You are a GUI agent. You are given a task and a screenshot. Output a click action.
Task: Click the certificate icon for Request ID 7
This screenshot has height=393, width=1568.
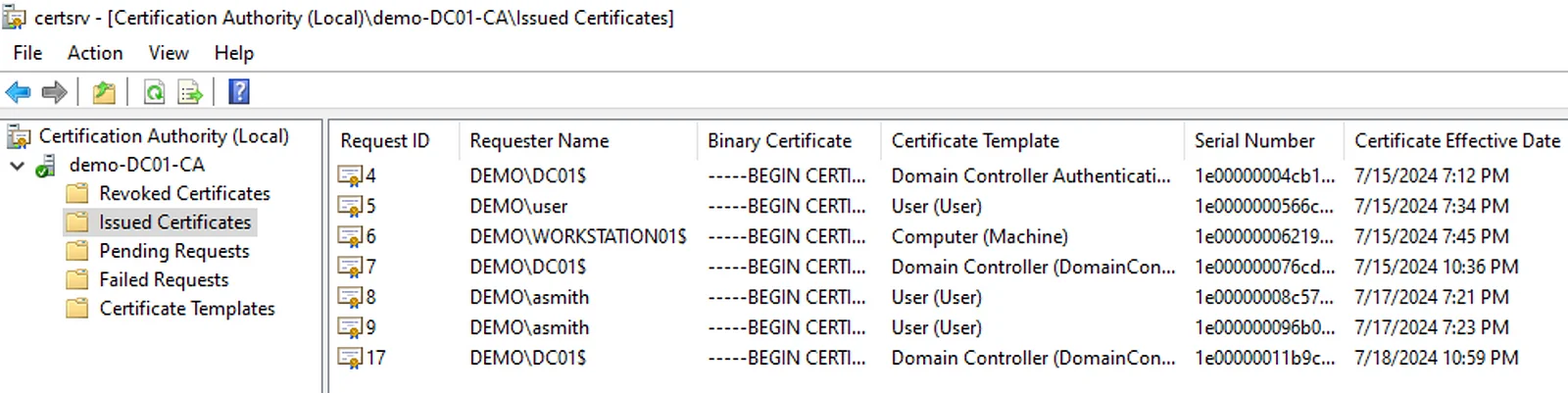coord(350,268)
